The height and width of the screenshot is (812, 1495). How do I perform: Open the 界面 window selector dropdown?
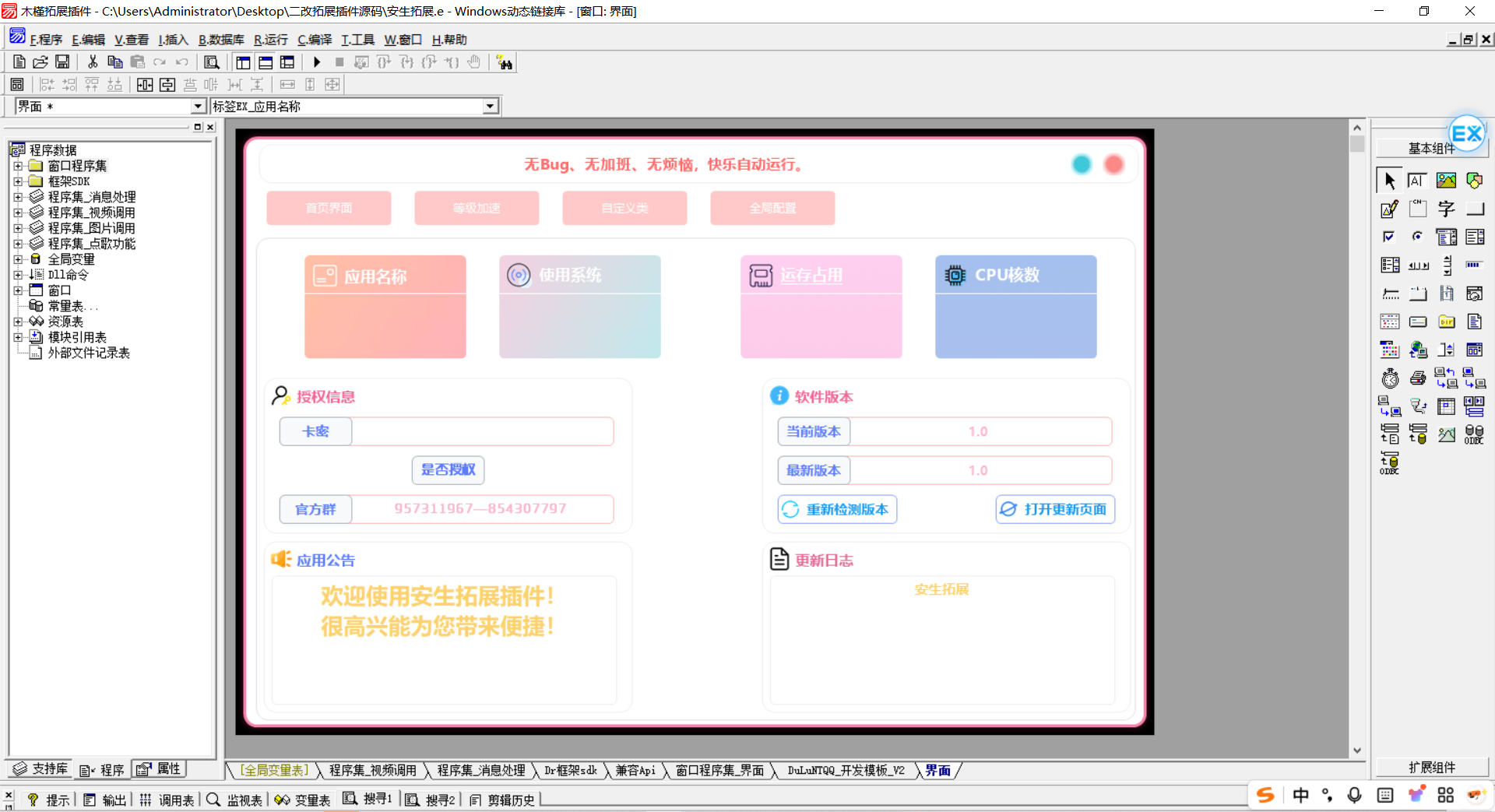tap(198, 107)
